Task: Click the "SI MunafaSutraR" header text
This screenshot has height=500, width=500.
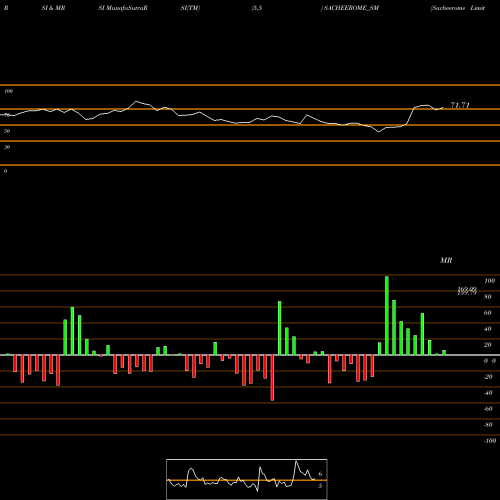Action: coord(123,8)
